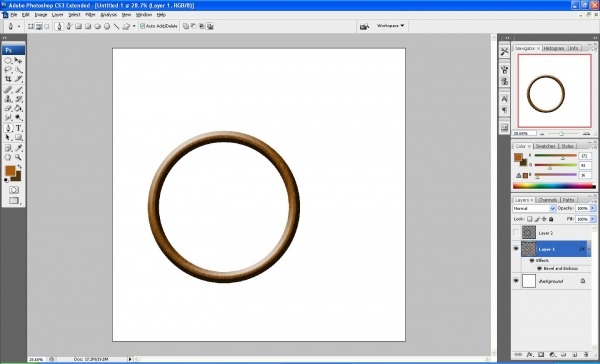Create a new layer from Layers panel
Viewport: 600px width, 364px height.
coord(575,355)
